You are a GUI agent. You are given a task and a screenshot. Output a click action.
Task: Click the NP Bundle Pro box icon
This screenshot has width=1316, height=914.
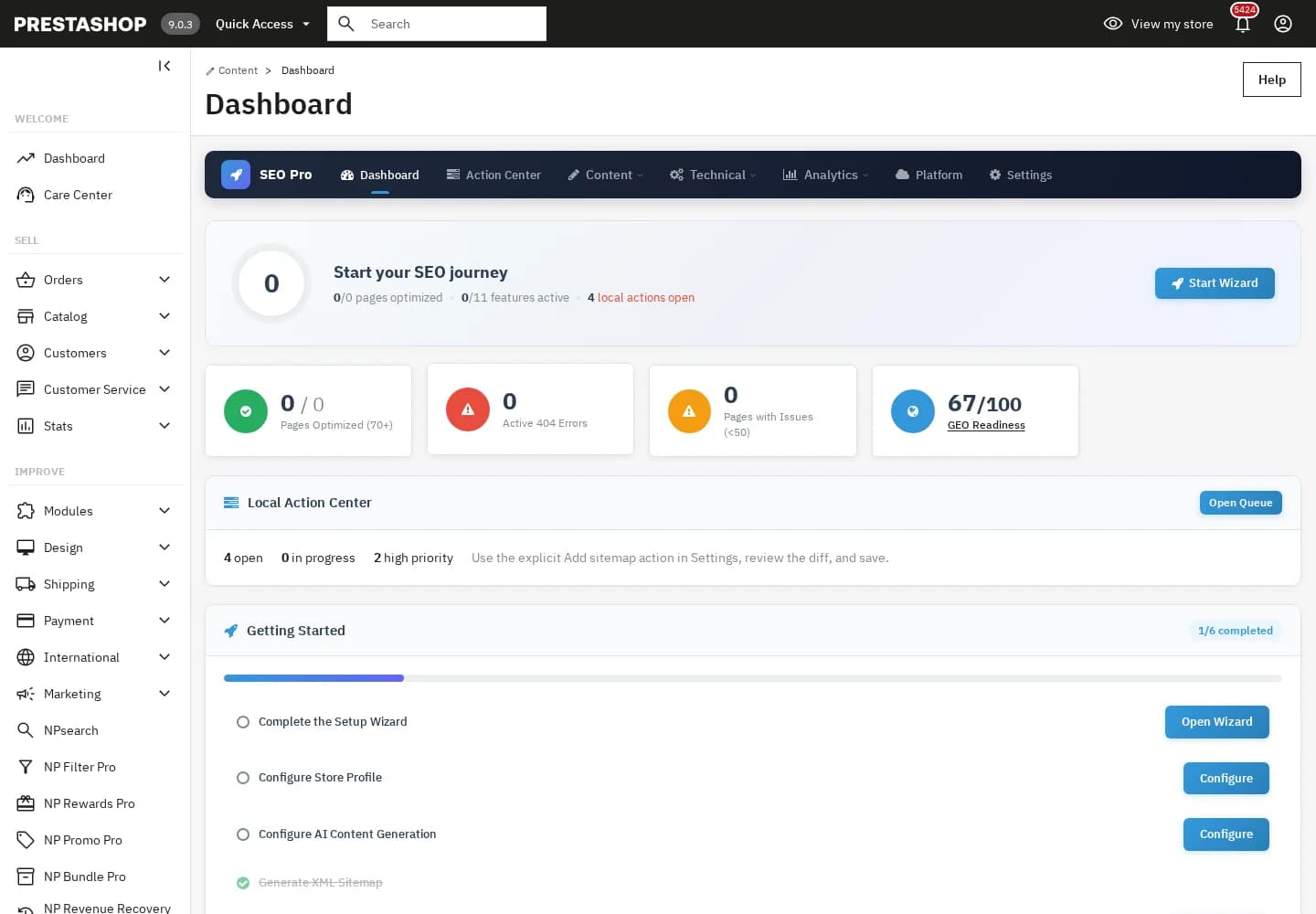pyautogui.click(x=26, y=877)
